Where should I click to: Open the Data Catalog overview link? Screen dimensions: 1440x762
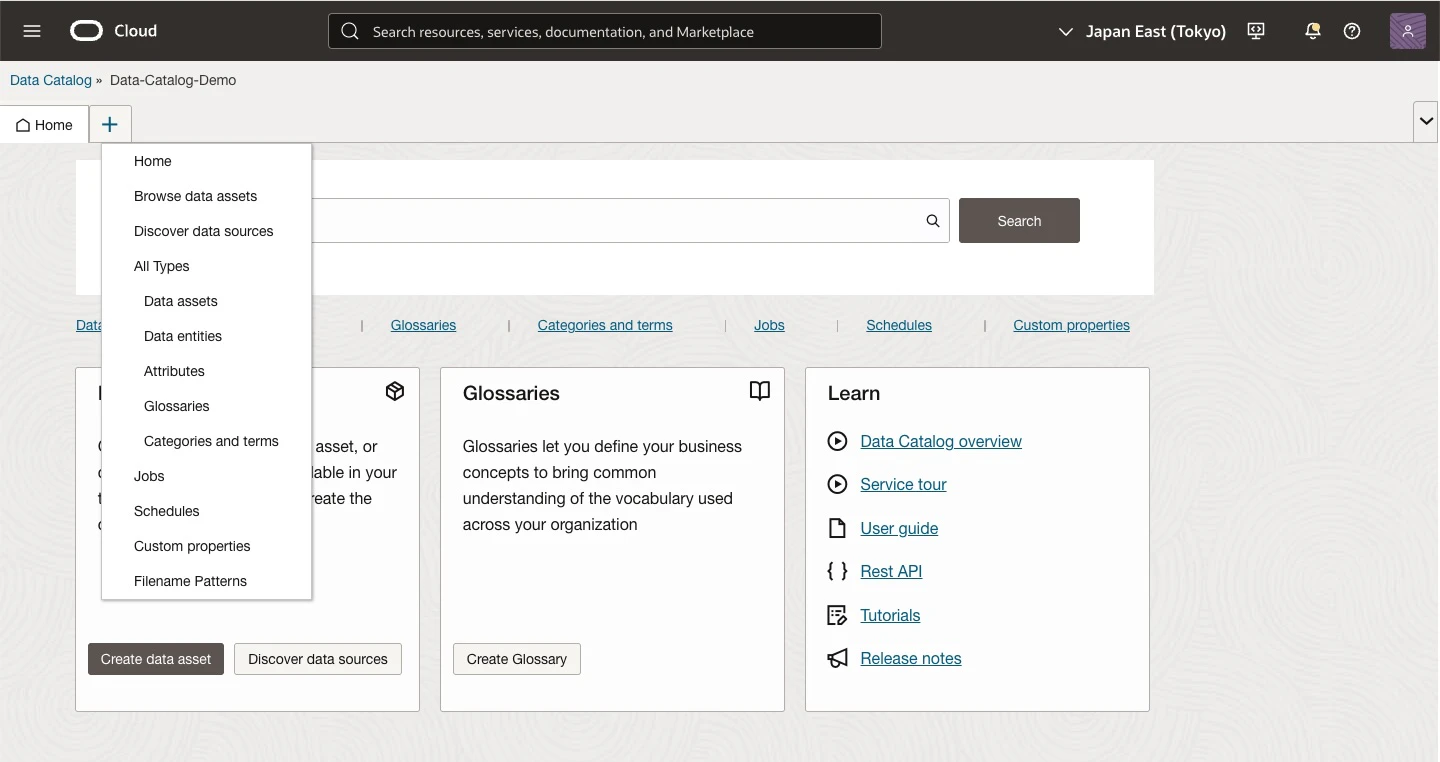coord(941,441)
